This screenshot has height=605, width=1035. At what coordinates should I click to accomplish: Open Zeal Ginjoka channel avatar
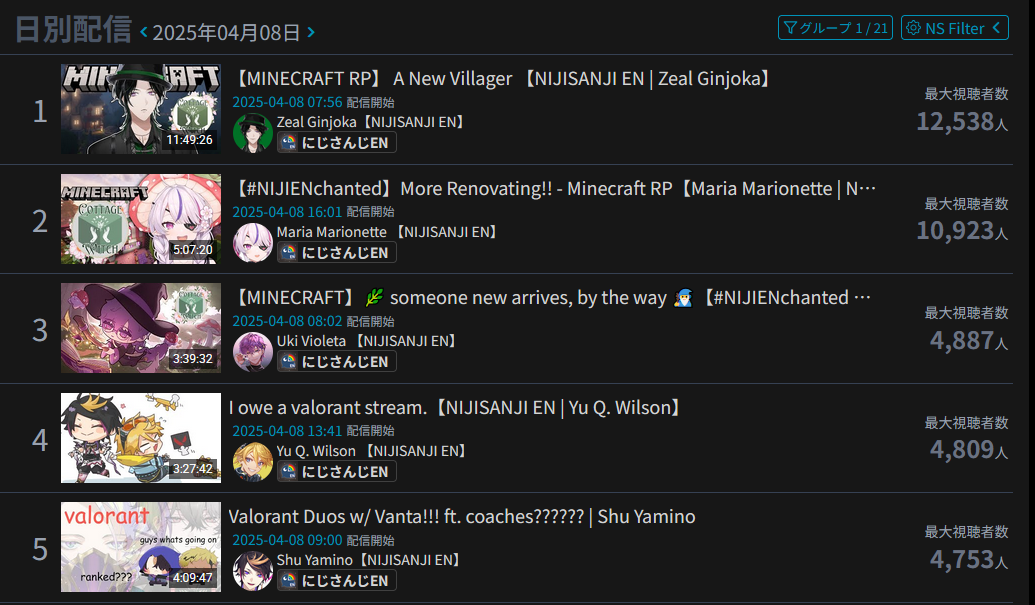pyautogui.click(x=253, y=133)
